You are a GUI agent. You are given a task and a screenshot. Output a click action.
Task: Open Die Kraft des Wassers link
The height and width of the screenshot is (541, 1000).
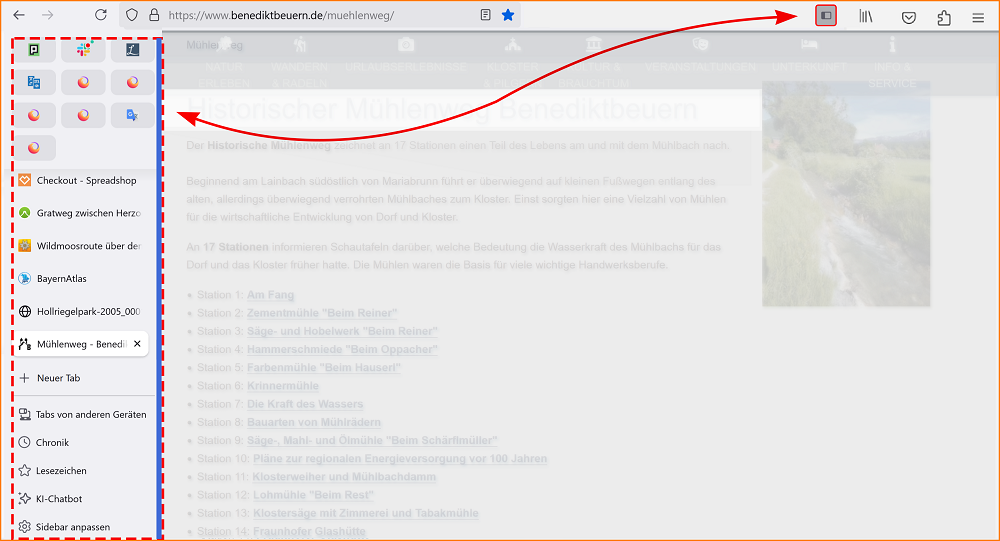(x=305, y=404)
